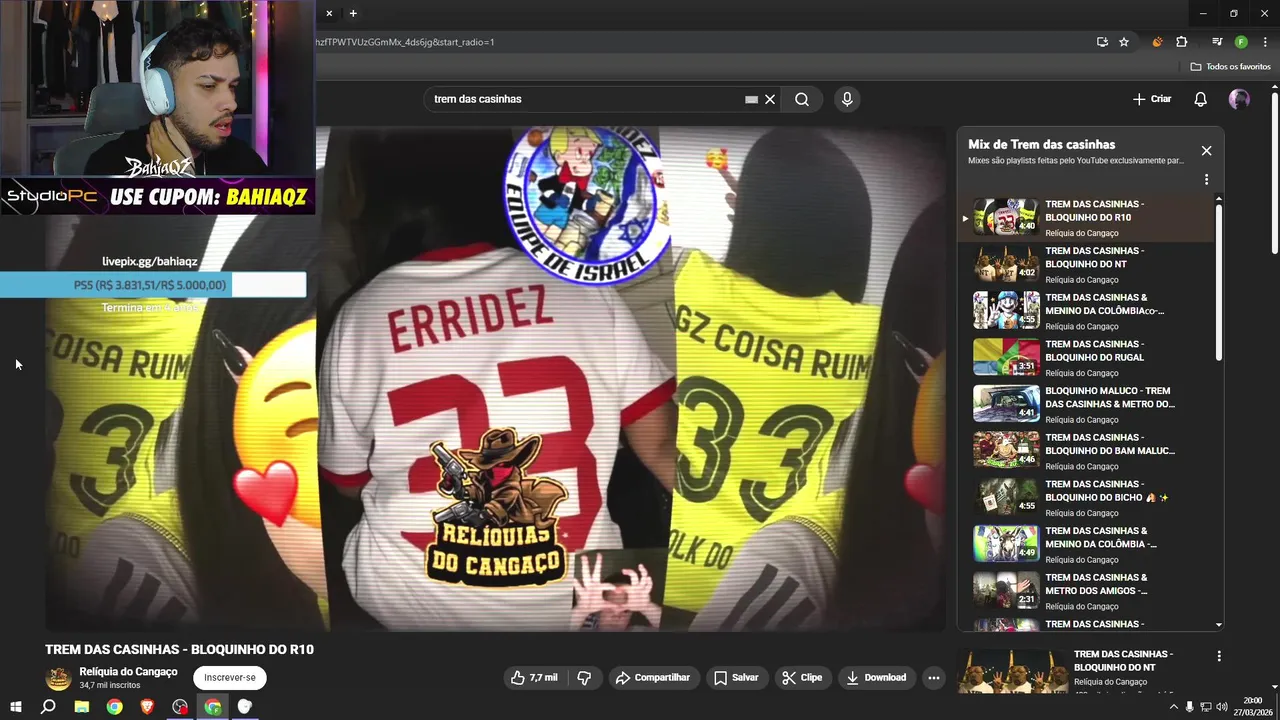Open the Relíquia do Cangaço channel avatar
This screenshot has width=1280, height=720.
(x=59, y=678)
